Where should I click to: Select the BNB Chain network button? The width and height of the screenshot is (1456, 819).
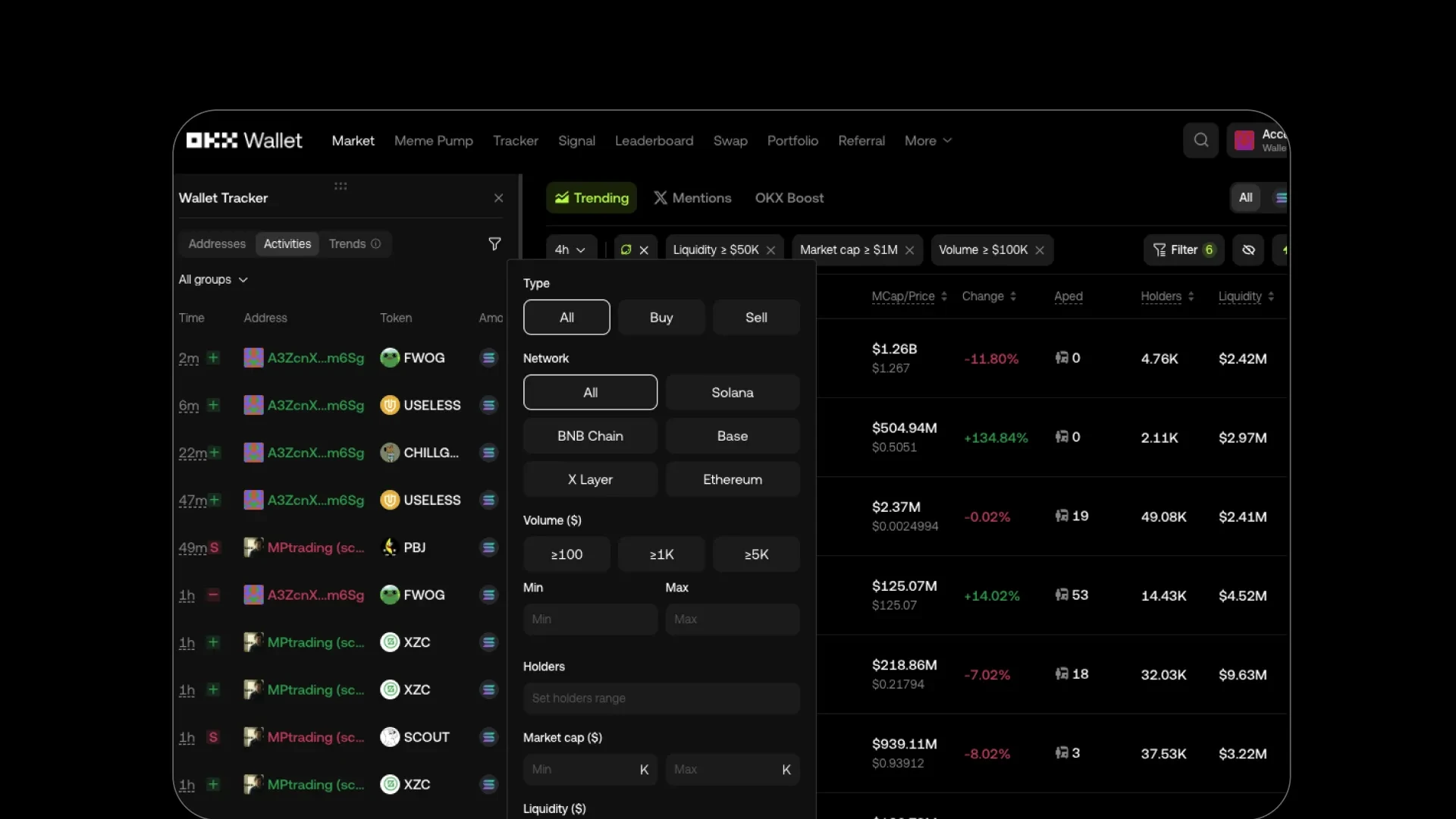590,436
